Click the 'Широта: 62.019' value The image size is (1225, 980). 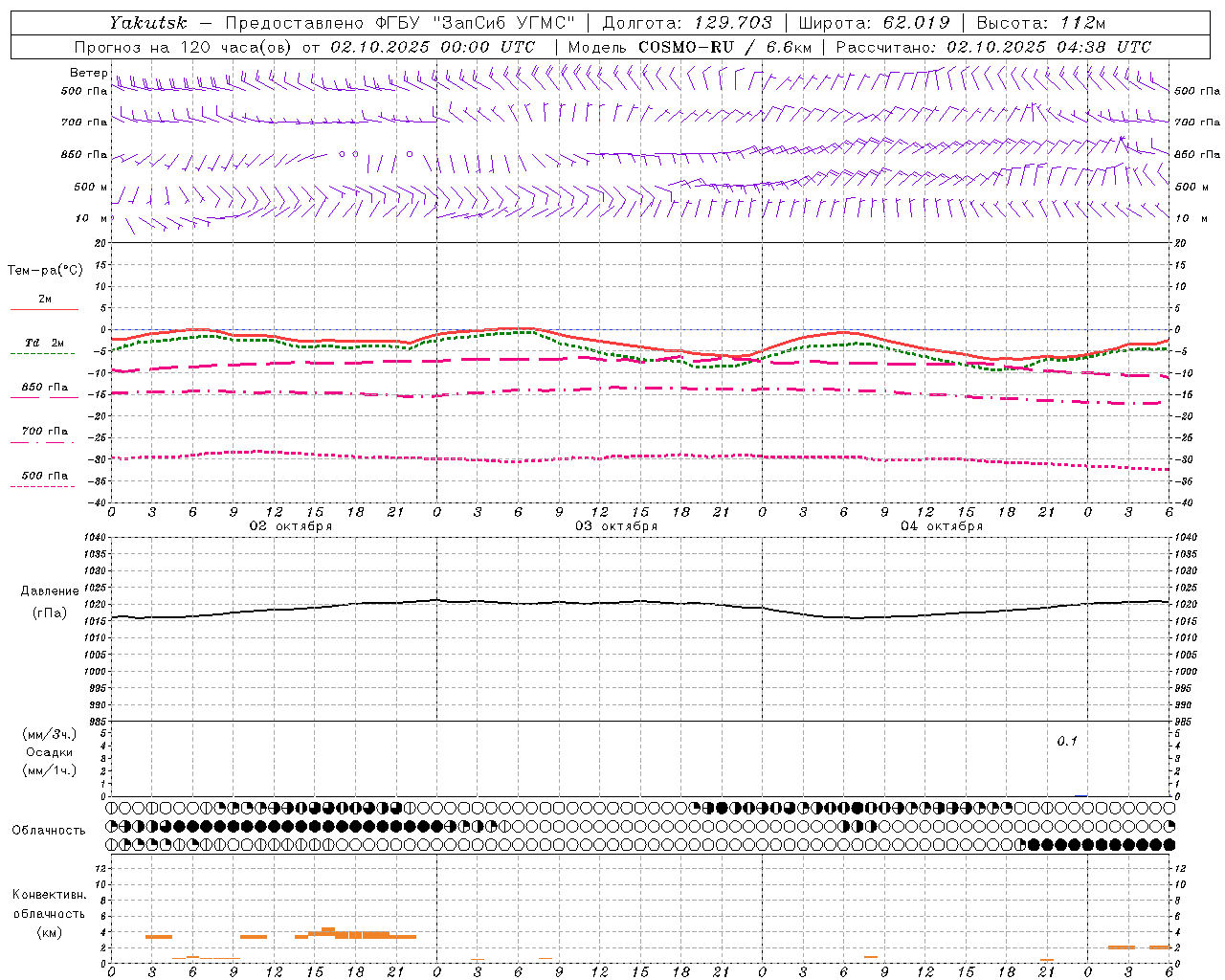[x=874, y=23]
